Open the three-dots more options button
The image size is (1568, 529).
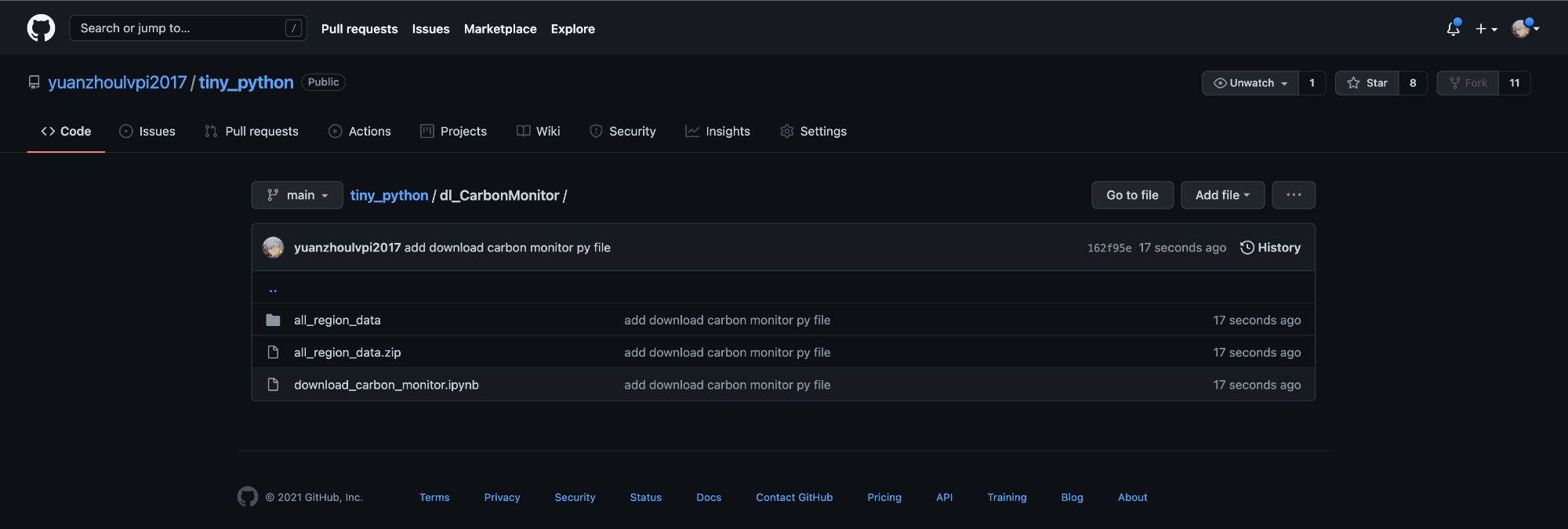1294,195
